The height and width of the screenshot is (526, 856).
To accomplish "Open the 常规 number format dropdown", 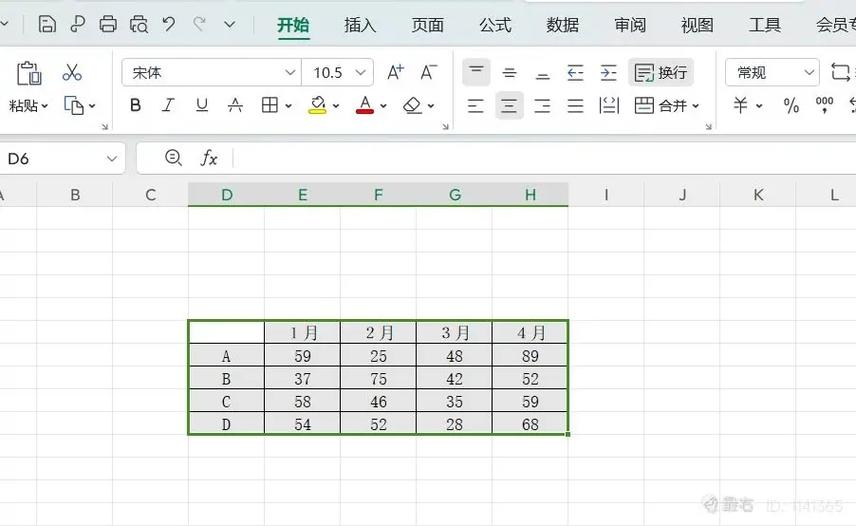I will tap(772, 73).
